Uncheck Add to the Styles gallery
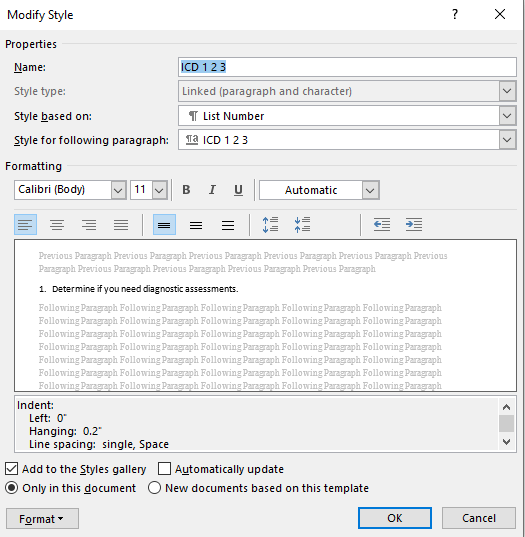This screenshot has height=537, width=525. tap(12, 469)
